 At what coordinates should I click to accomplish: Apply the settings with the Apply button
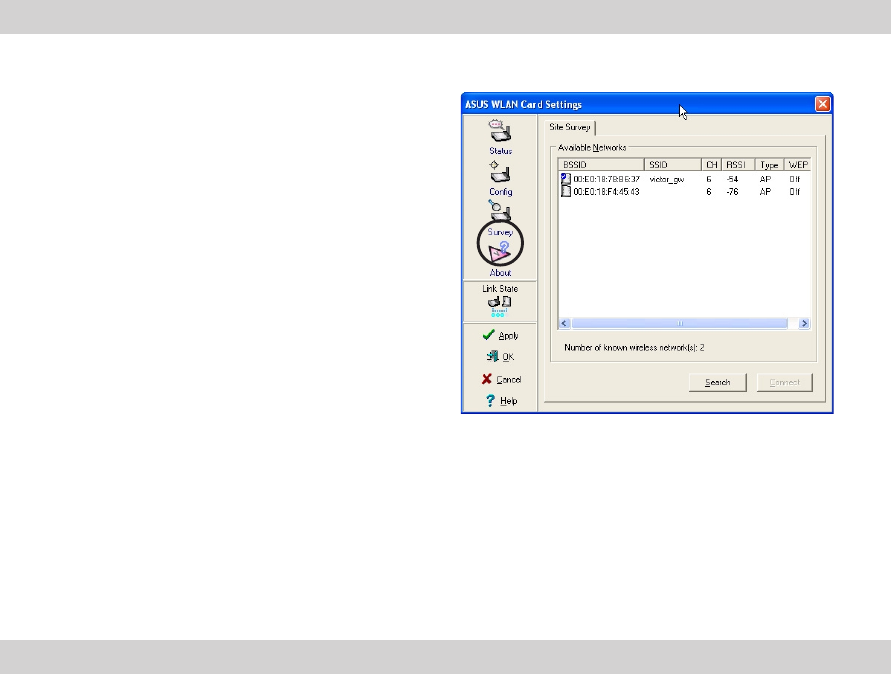[x=500, y=335]
